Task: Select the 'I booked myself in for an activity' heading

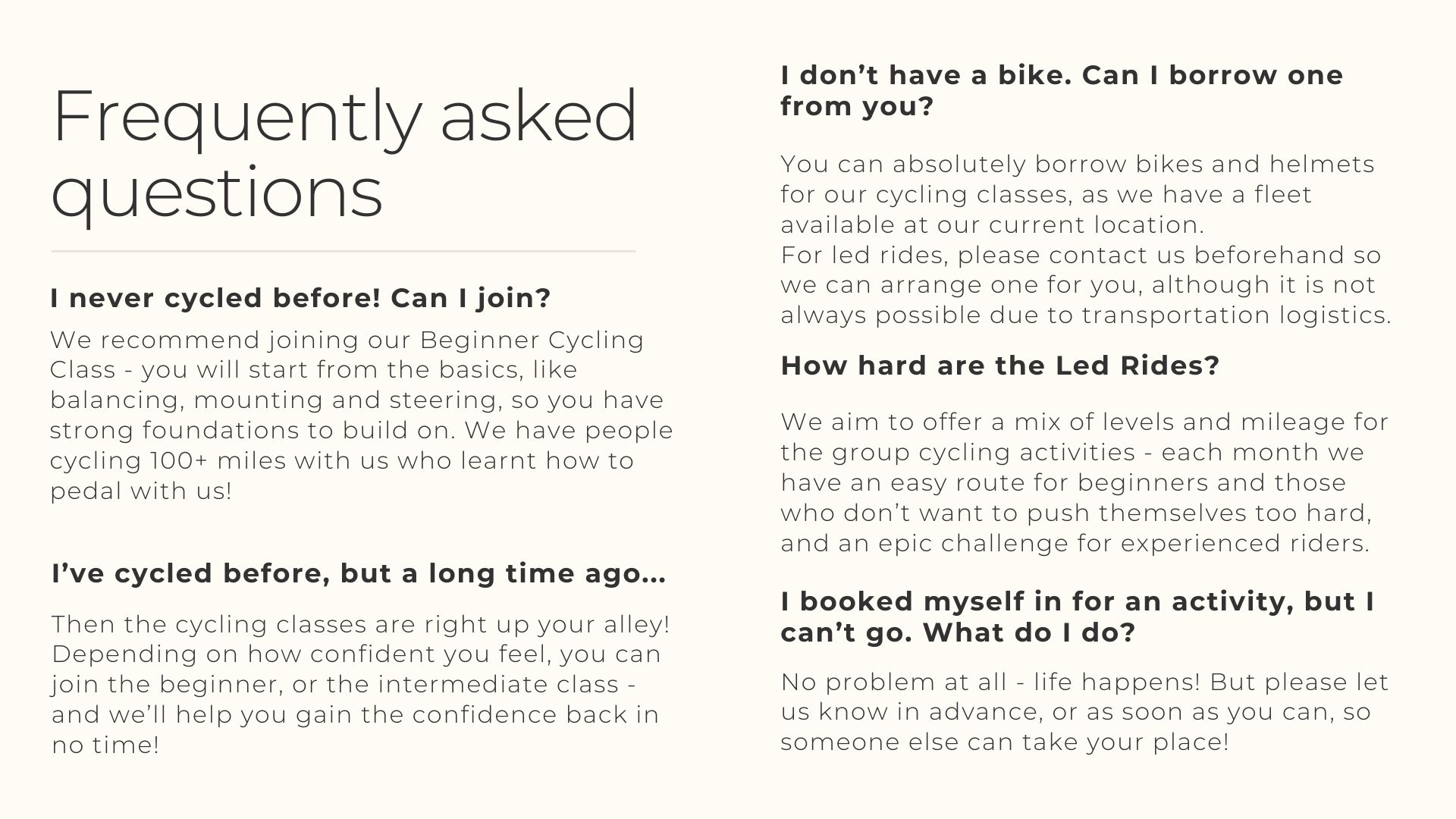Action: click(1077, 617)
